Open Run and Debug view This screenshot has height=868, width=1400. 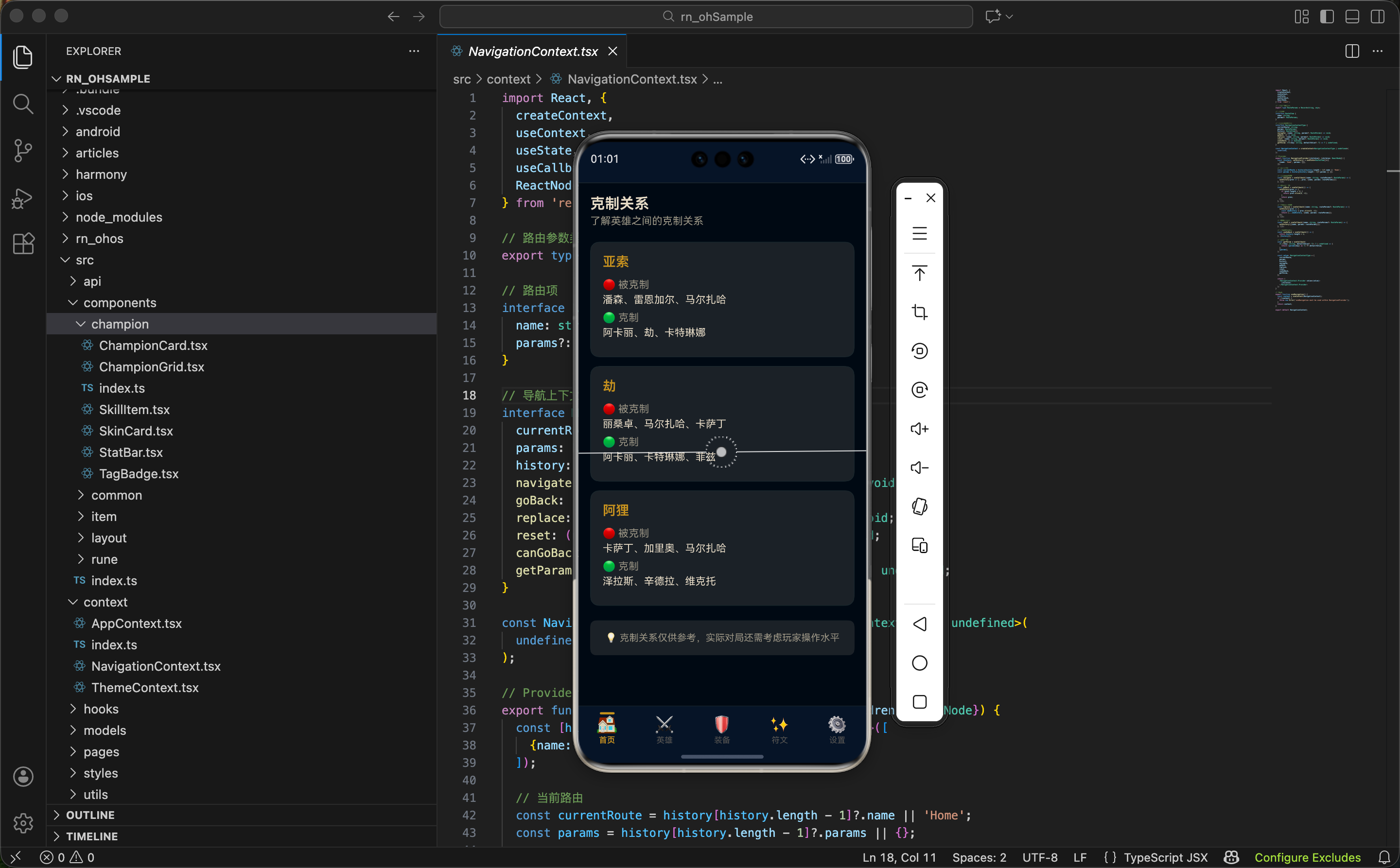pos(22,198)
